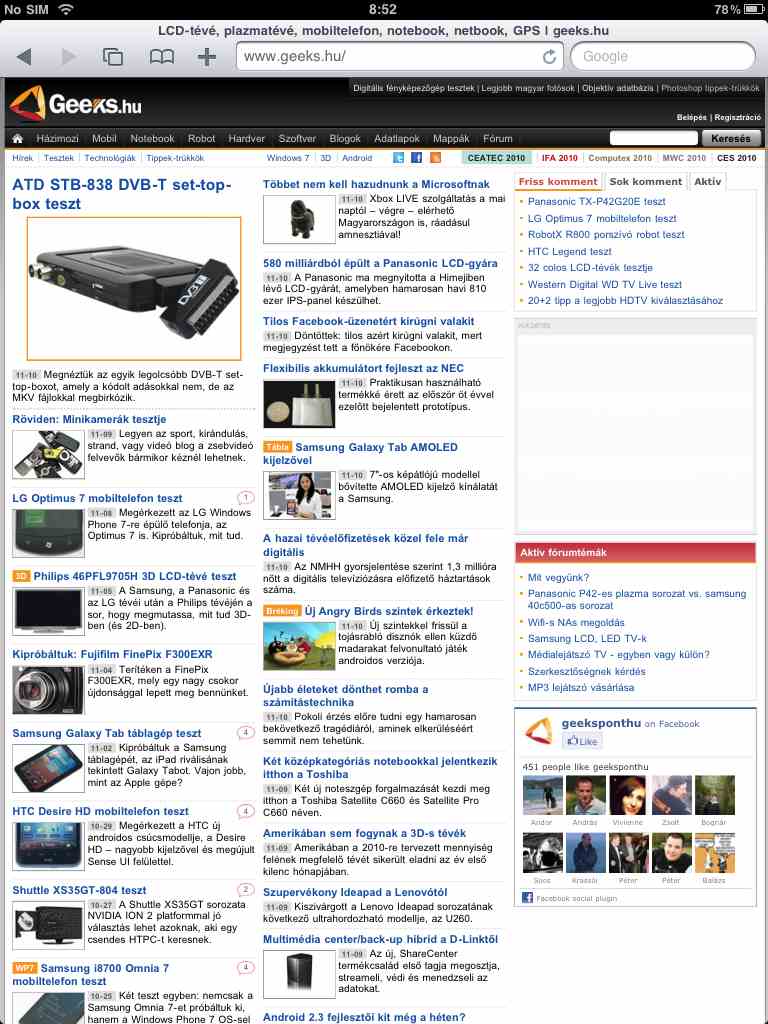Open the ATD STB-838 DVB-T set-top-box teszt headline
This screenshot has width=768, height=1024.
[122, 194]
